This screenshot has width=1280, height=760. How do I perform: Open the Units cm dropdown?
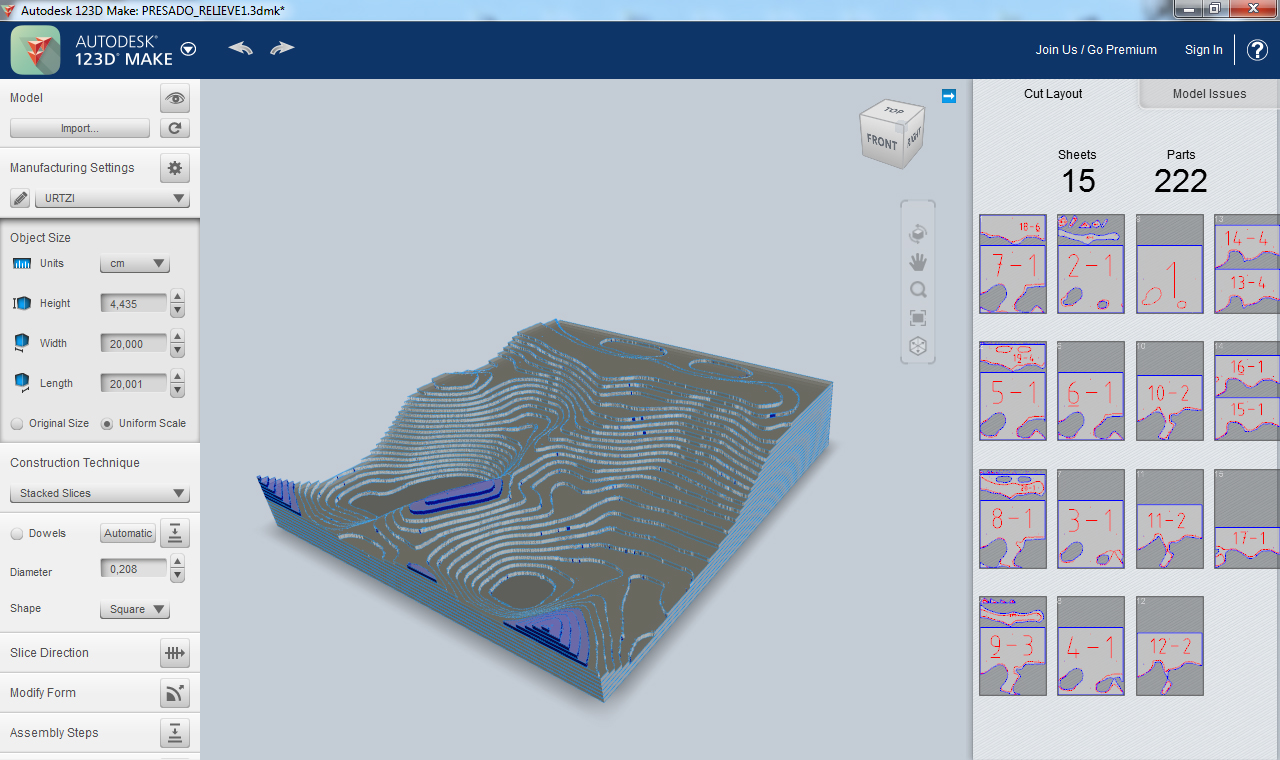point(135,264)
